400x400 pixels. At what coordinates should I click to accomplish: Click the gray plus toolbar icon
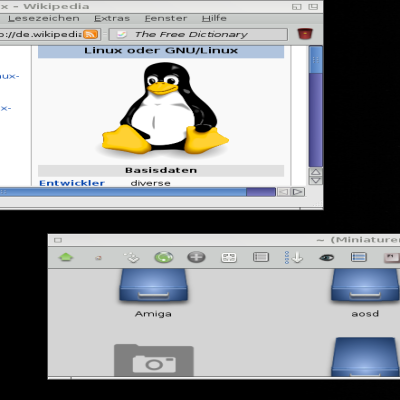pyautogui.click(x=196, y=257)
